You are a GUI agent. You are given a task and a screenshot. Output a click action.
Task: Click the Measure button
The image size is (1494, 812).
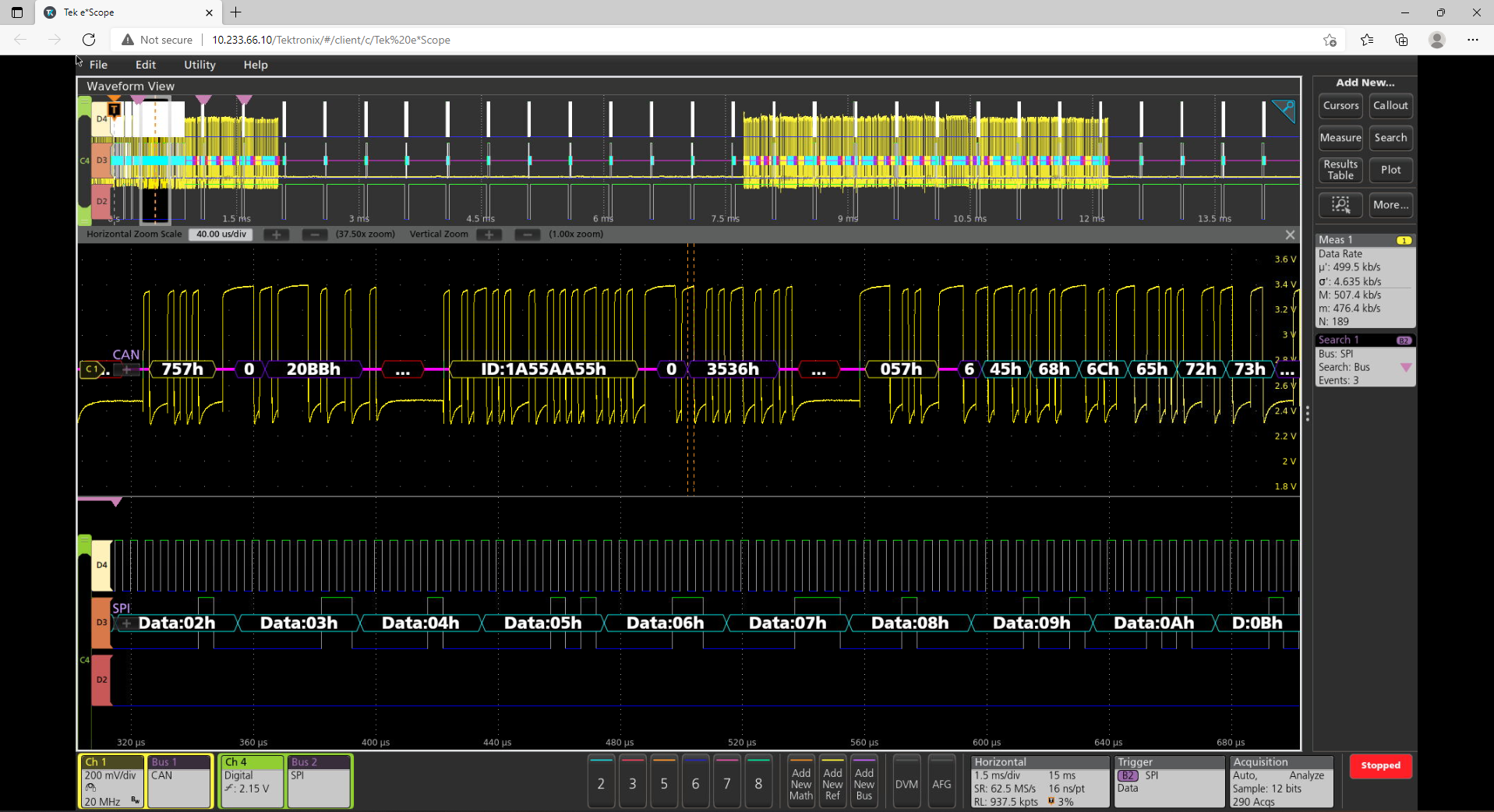pyautogui.click(x=1340, y=138)
